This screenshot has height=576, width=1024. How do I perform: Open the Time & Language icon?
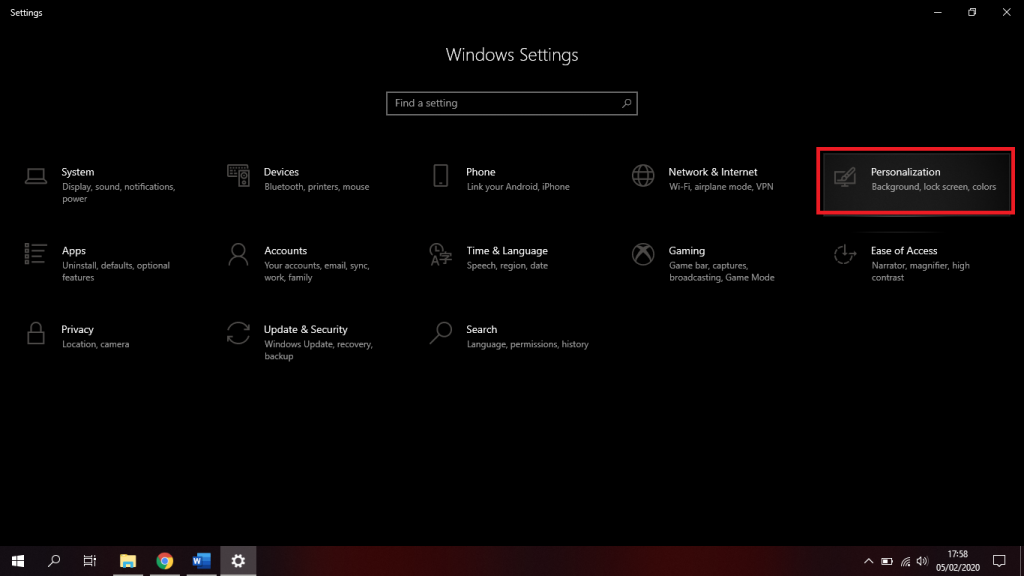click(441, 255)
